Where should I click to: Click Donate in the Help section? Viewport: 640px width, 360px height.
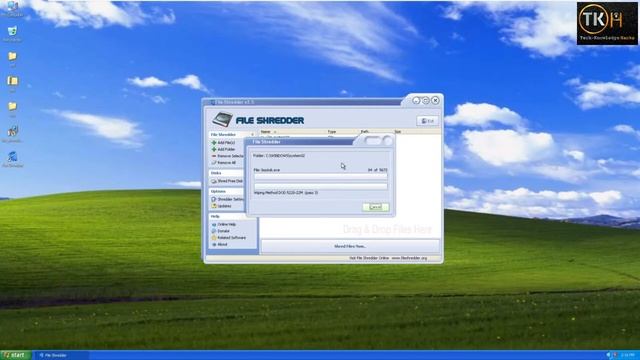pyautogui.click(x=221, y=231)
